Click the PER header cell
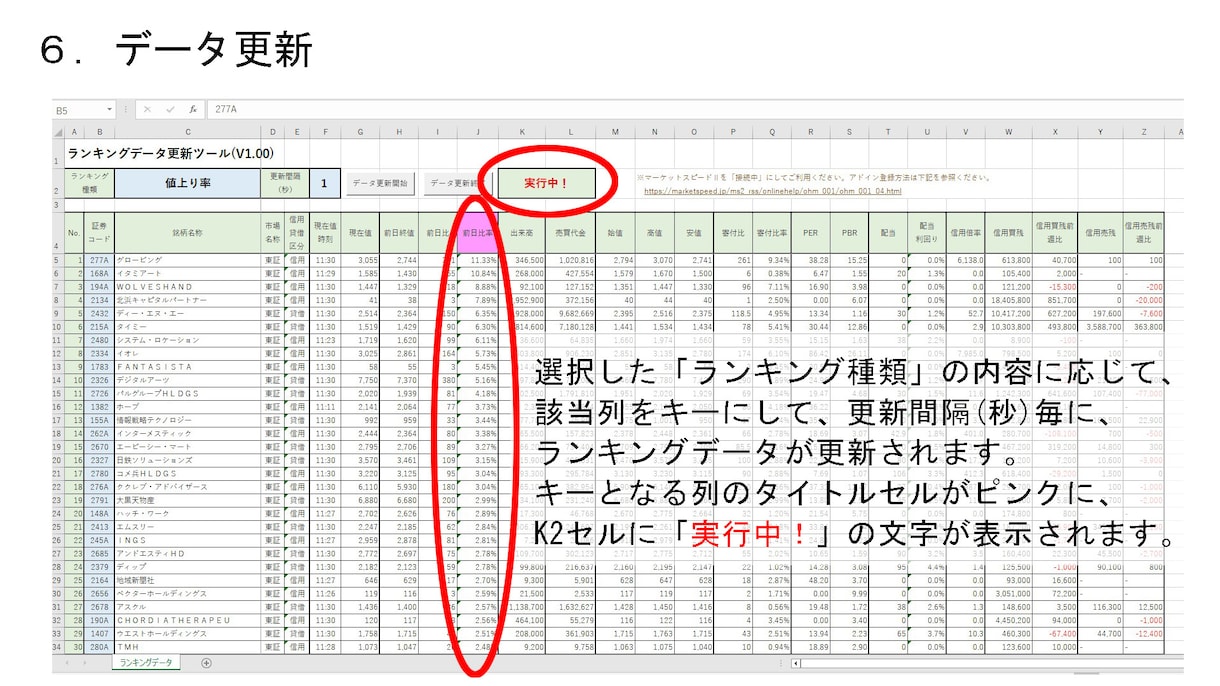This screenshot has height=686, width=1220. [811, 231]
